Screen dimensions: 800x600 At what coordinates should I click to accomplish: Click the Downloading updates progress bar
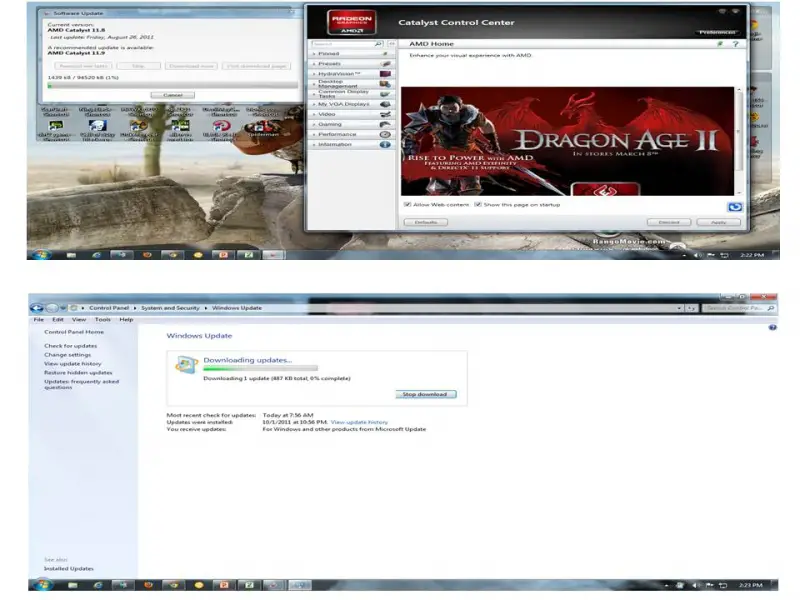pyautogui.click(x=260, y=368)
